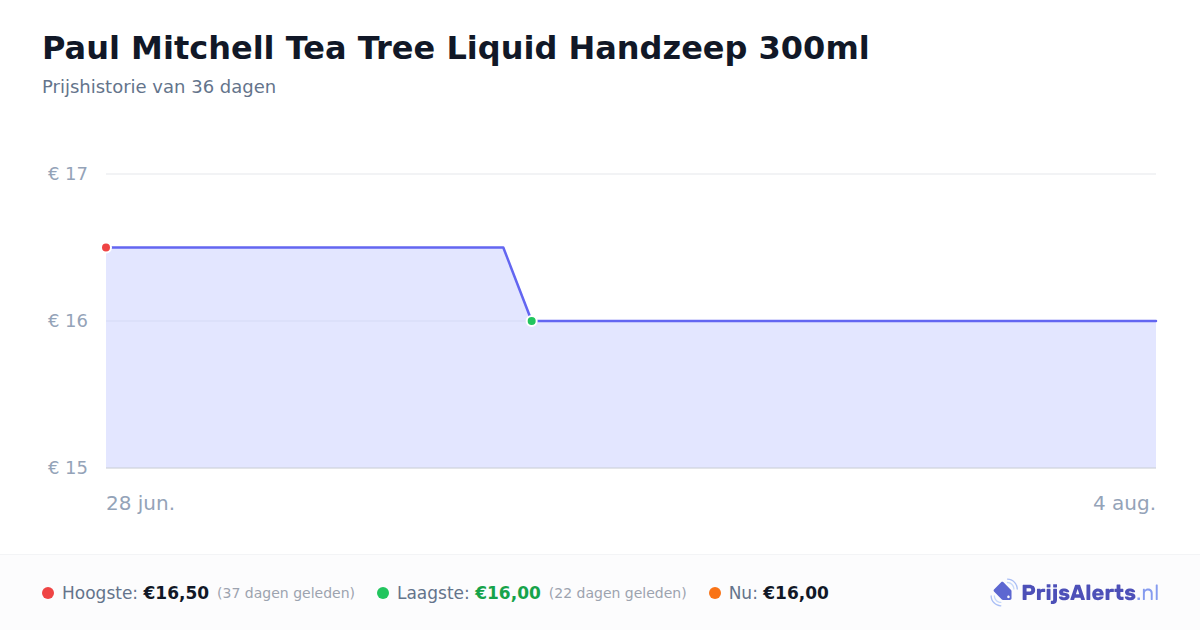This screenshot has width=1200, height=630.
Task: Click the € 16 axis label
Action: (68, 321)
